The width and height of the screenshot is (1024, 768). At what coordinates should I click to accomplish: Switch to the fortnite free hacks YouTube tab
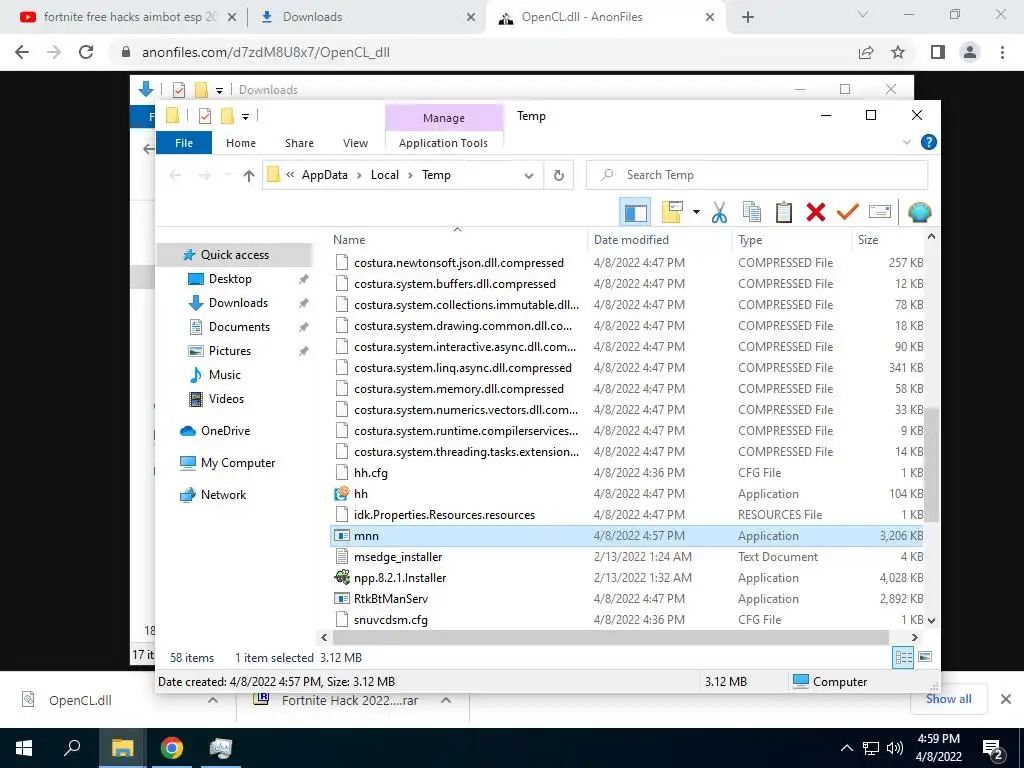tap(129, 17)
